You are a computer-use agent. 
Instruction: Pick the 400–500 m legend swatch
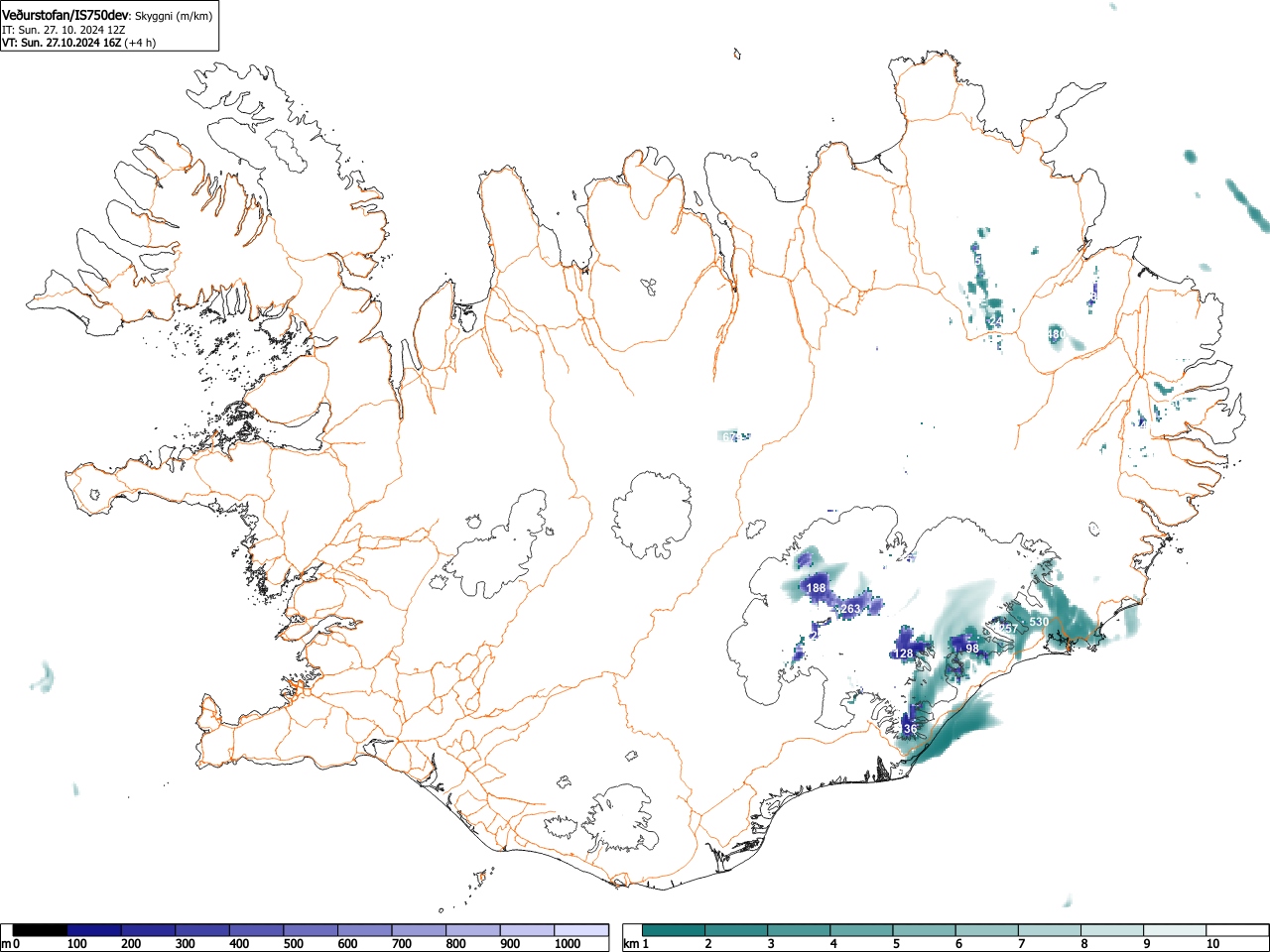pyautogui.click(x=257, y=930)
